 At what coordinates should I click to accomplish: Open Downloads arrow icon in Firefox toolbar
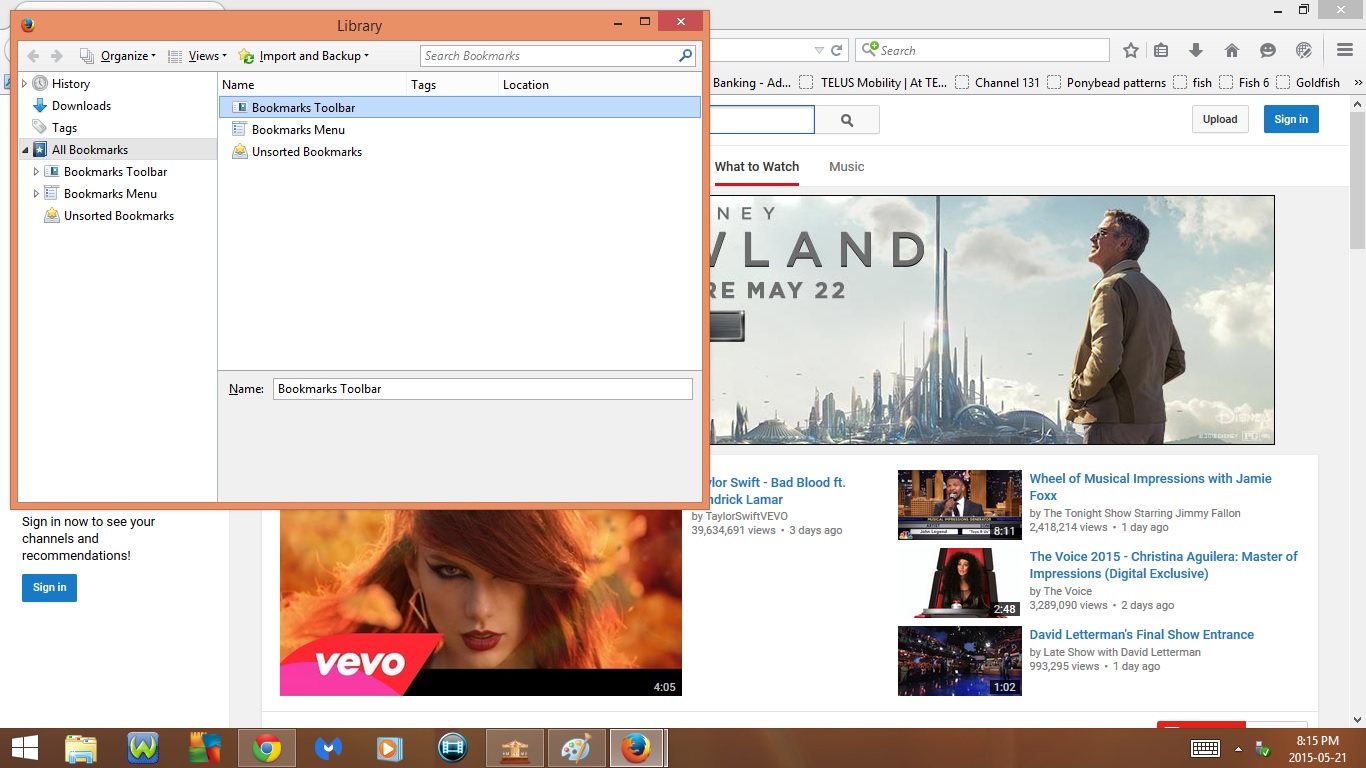(x=1196, y=50)
